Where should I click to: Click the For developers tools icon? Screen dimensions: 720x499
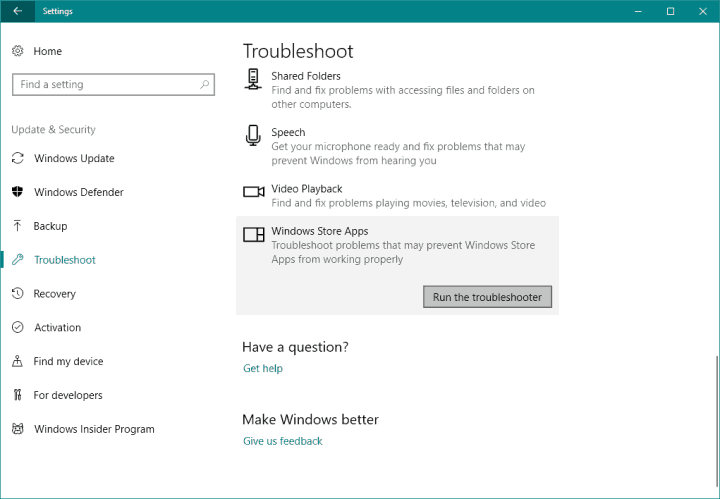17,395
